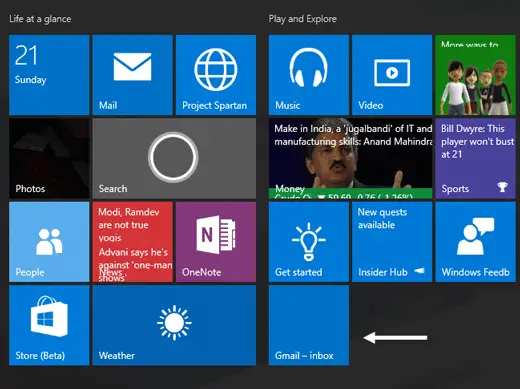Viewport: 520px width, 389px height.
Task: Launch the OneNote tile
Action: [x=216, y=242]
